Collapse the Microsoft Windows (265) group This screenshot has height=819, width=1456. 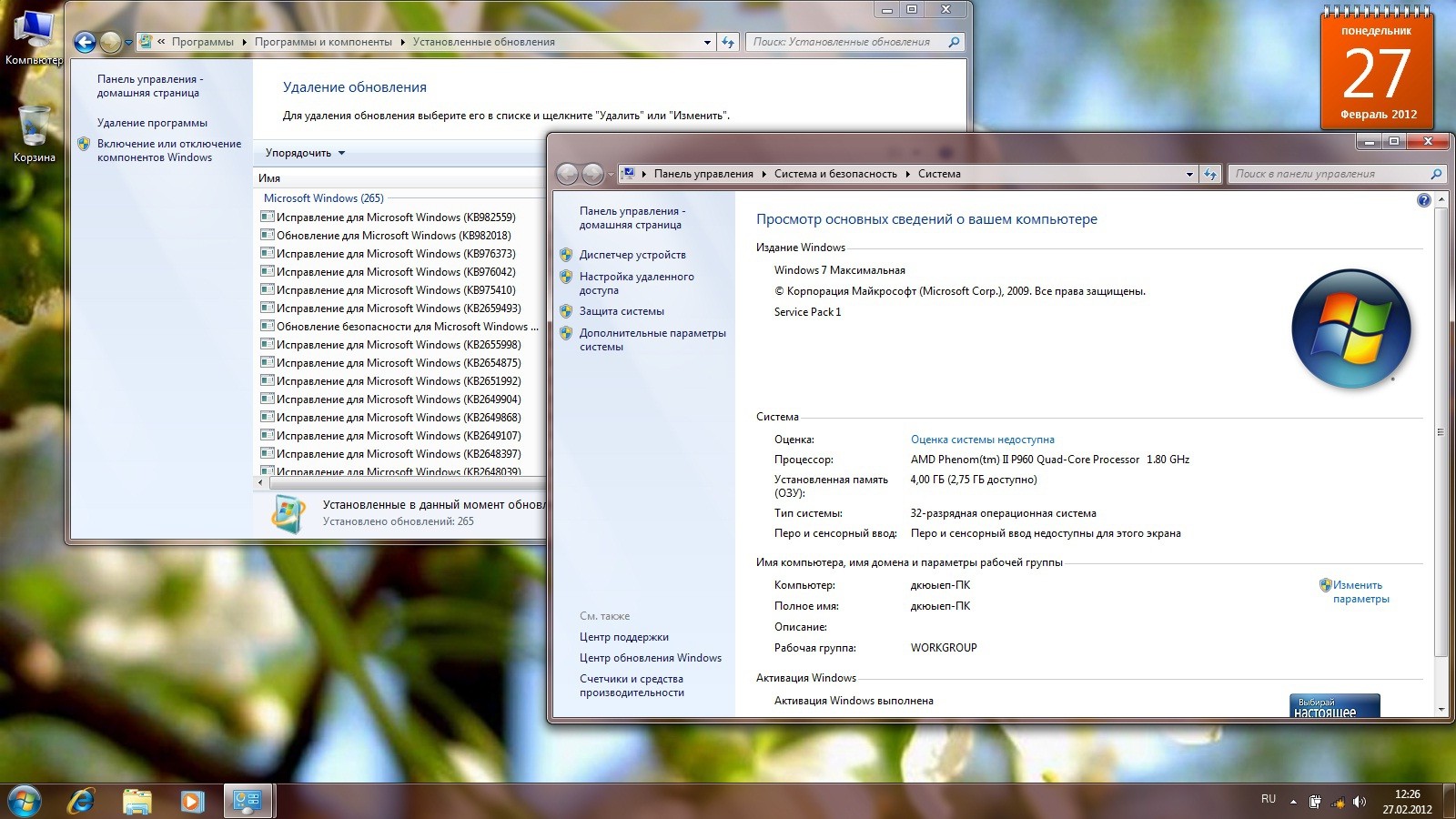tap(323, 198)
